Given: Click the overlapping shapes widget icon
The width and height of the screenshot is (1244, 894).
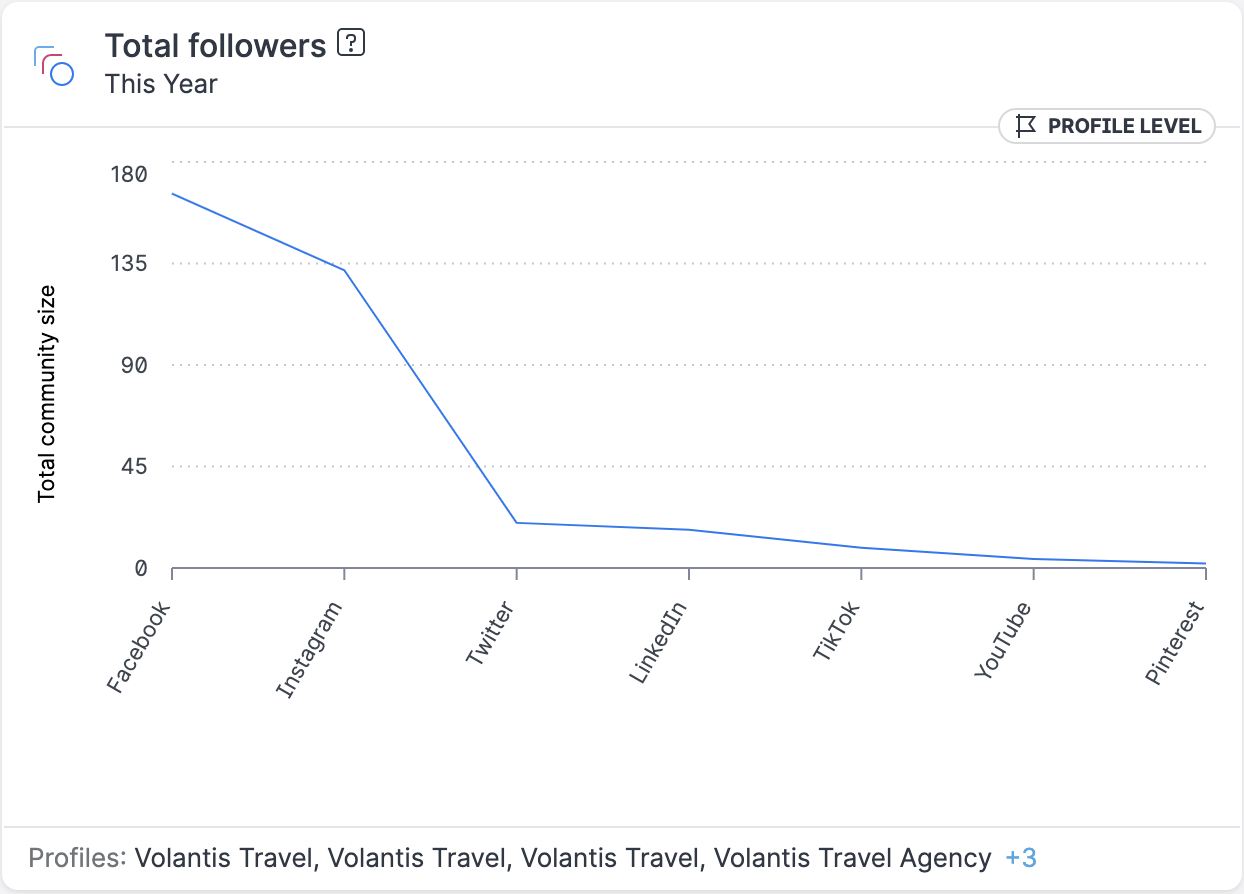Looking at the screenshot, I should coord(54,65).
